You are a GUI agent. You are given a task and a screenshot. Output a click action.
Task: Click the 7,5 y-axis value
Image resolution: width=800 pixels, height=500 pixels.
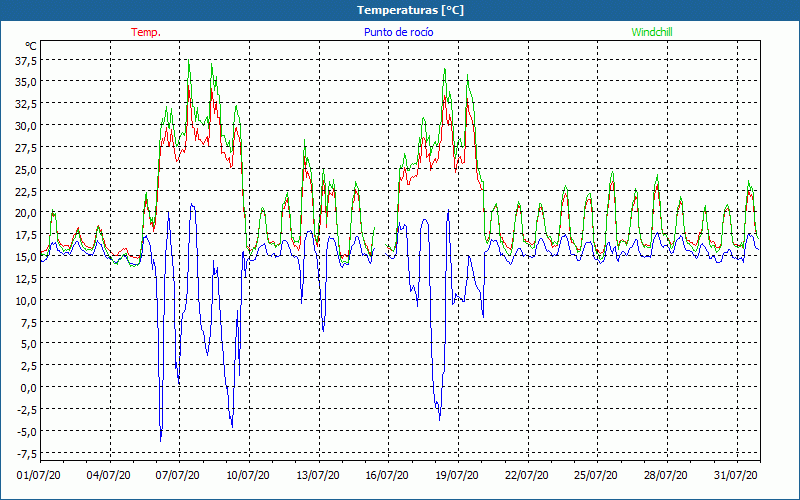click(x=28, y=322)
